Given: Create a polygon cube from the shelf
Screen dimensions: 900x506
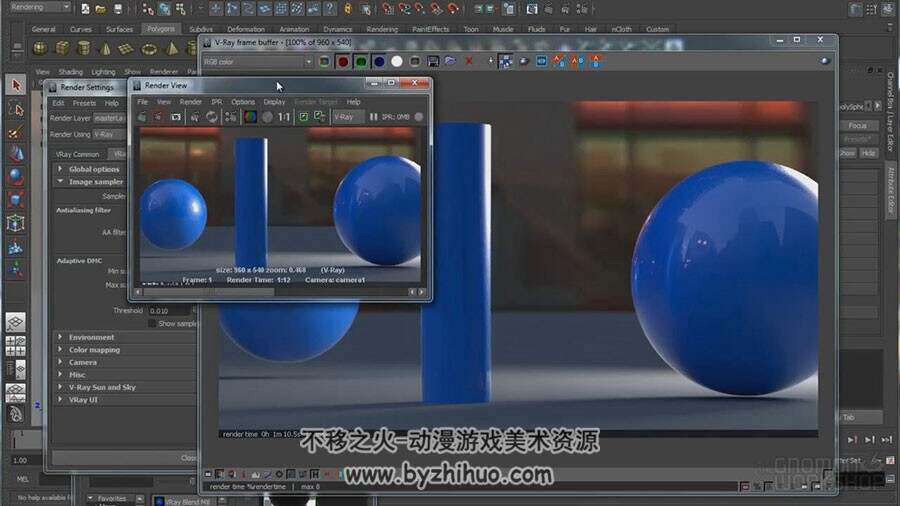Looking at the screenshot, I should 62,48.
